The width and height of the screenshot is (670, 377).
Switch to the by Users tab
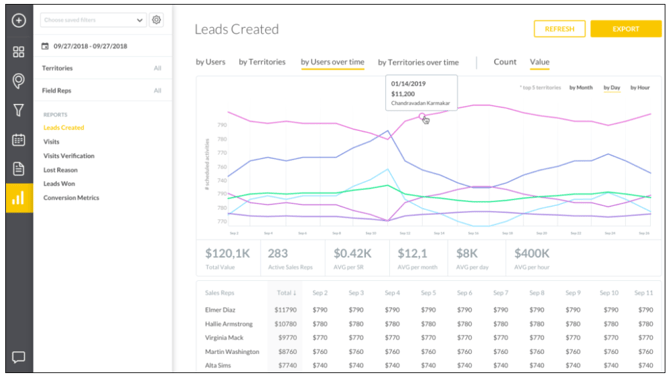pos(210,62)
